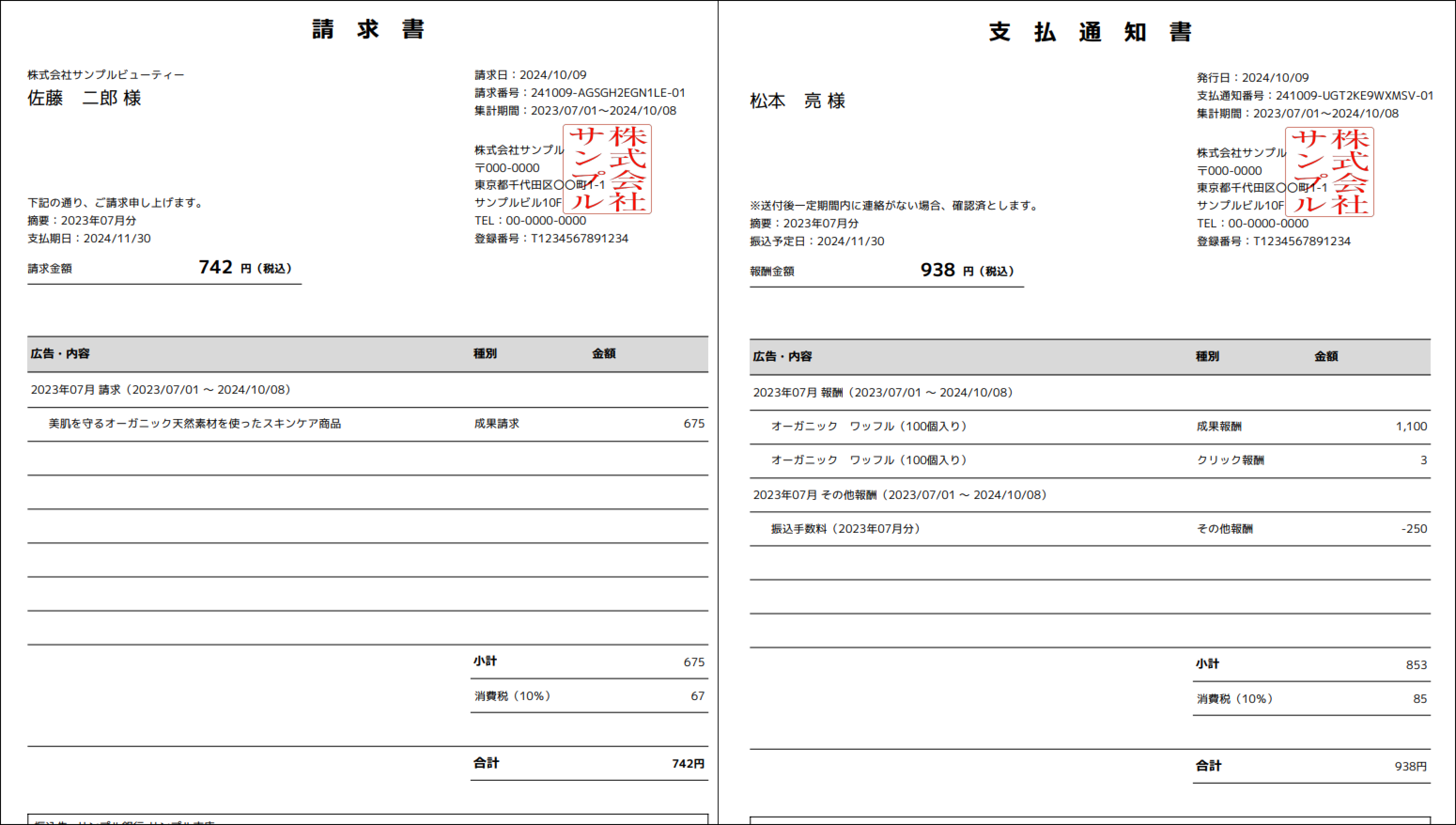This screenshot has height=825, width=1456.
Task: Click invoice 消費税（10%）value 67
Action: (697, 696)
